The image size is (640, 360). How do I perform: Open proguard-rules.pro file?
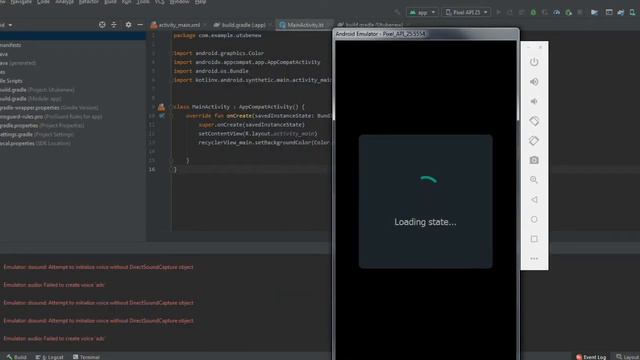click(x=51, y=117)
